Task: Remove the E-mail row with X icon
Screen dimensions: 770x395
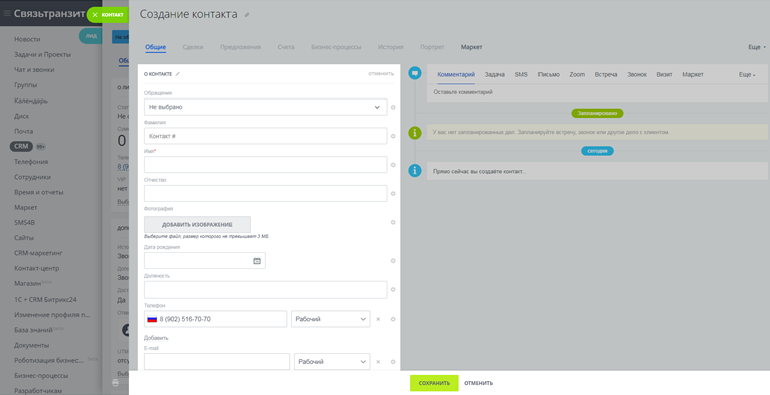Action: tap(378, 362)
